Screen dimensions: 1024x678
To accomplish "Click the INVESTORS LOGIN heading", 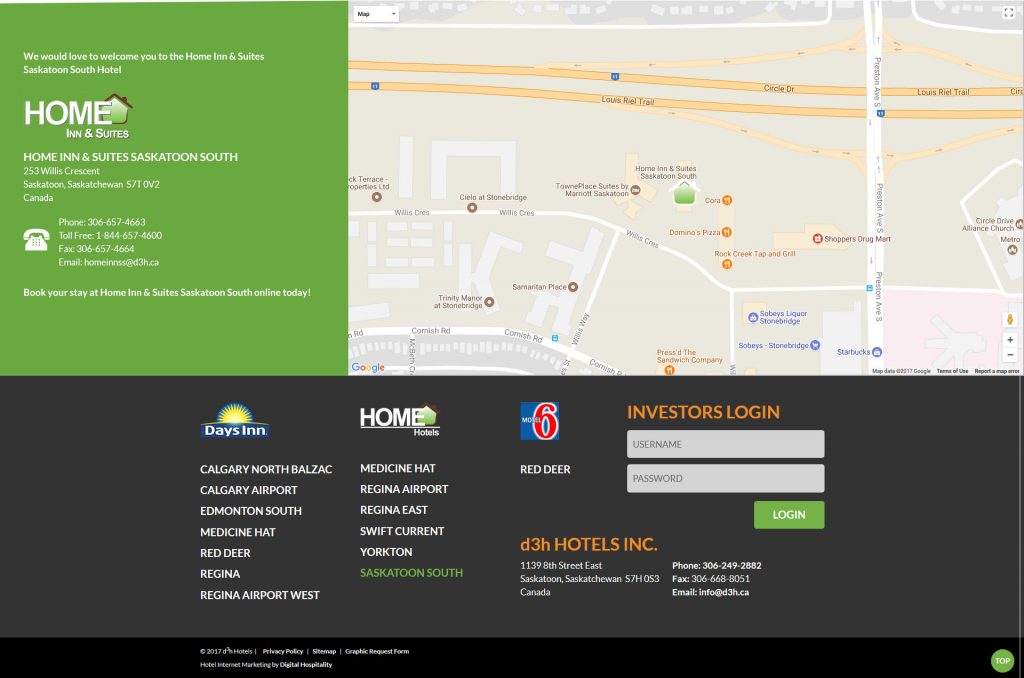I will point(703,412).
